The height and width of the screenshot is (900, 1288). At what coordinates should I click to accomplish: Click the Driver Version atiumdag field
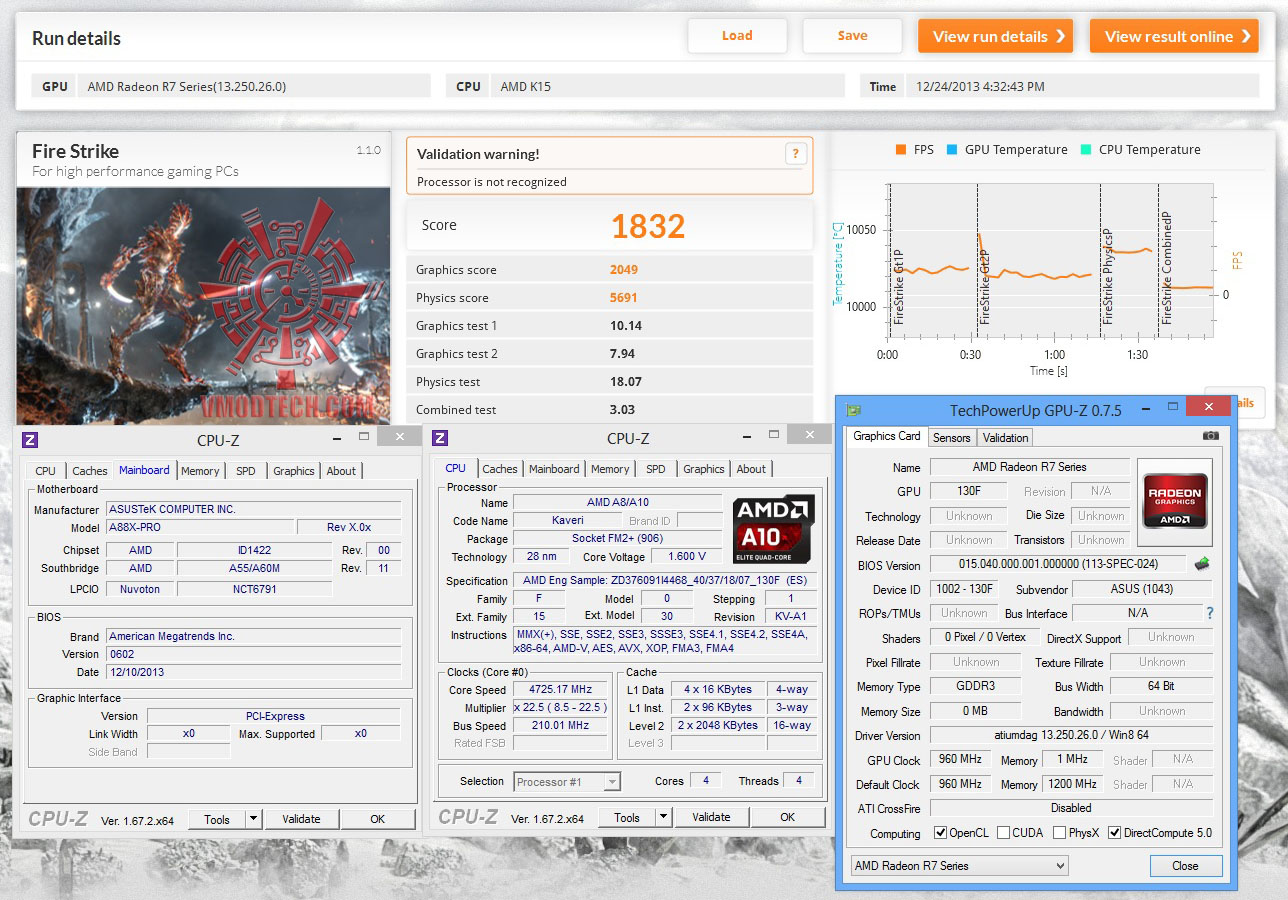point(1071,735)
